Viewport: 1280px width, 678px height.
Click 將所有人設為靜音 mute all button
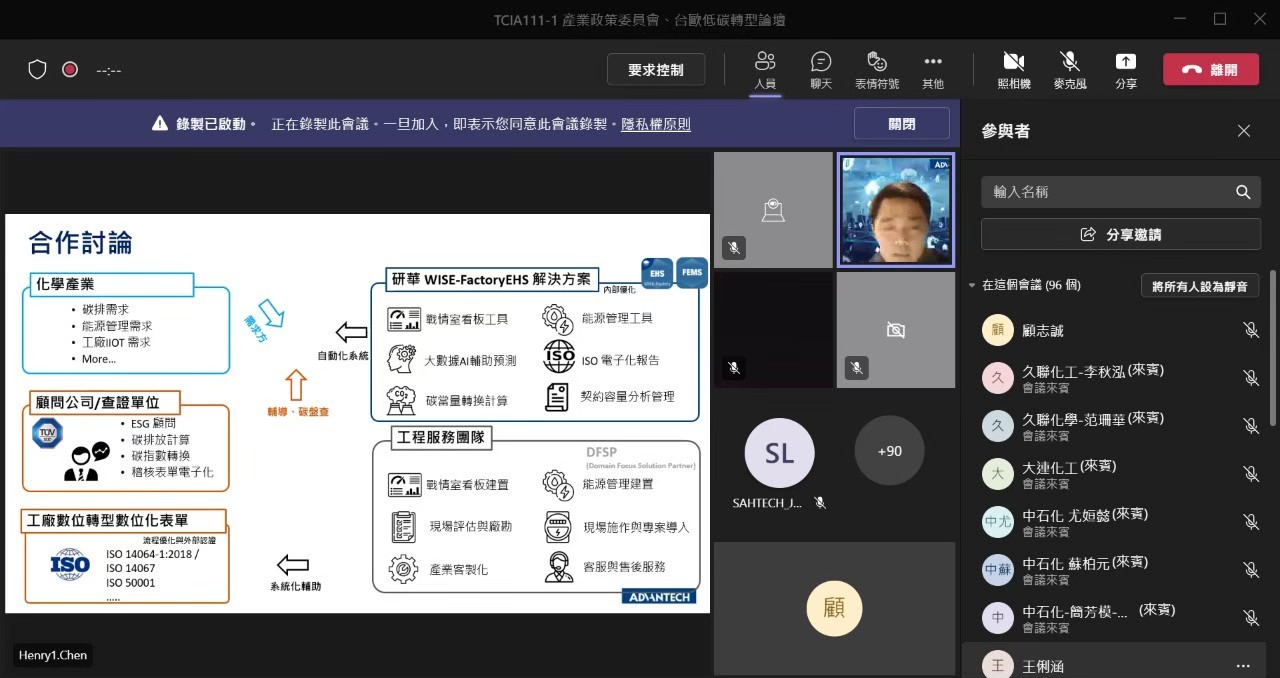(1200, 286)
